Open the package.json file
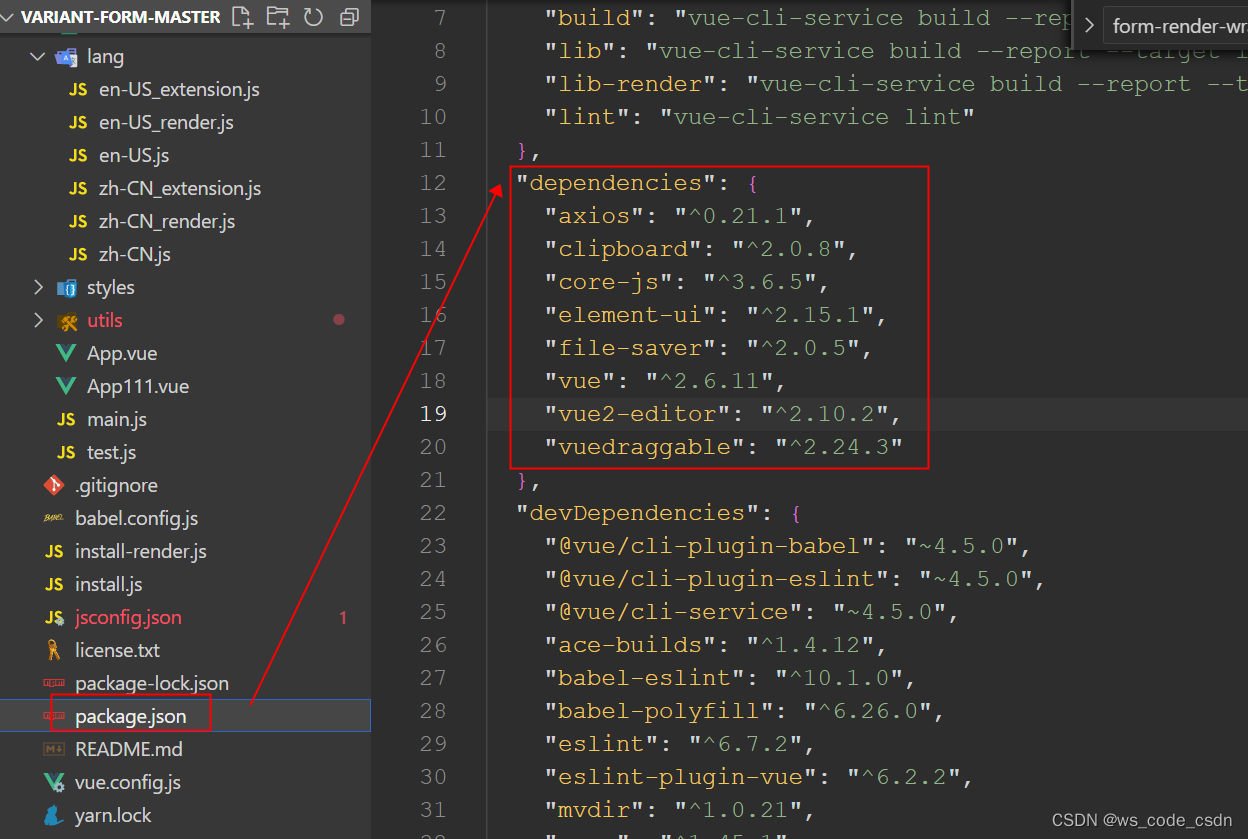This screenshot has height=839, width=1248. tap(131, 716)
